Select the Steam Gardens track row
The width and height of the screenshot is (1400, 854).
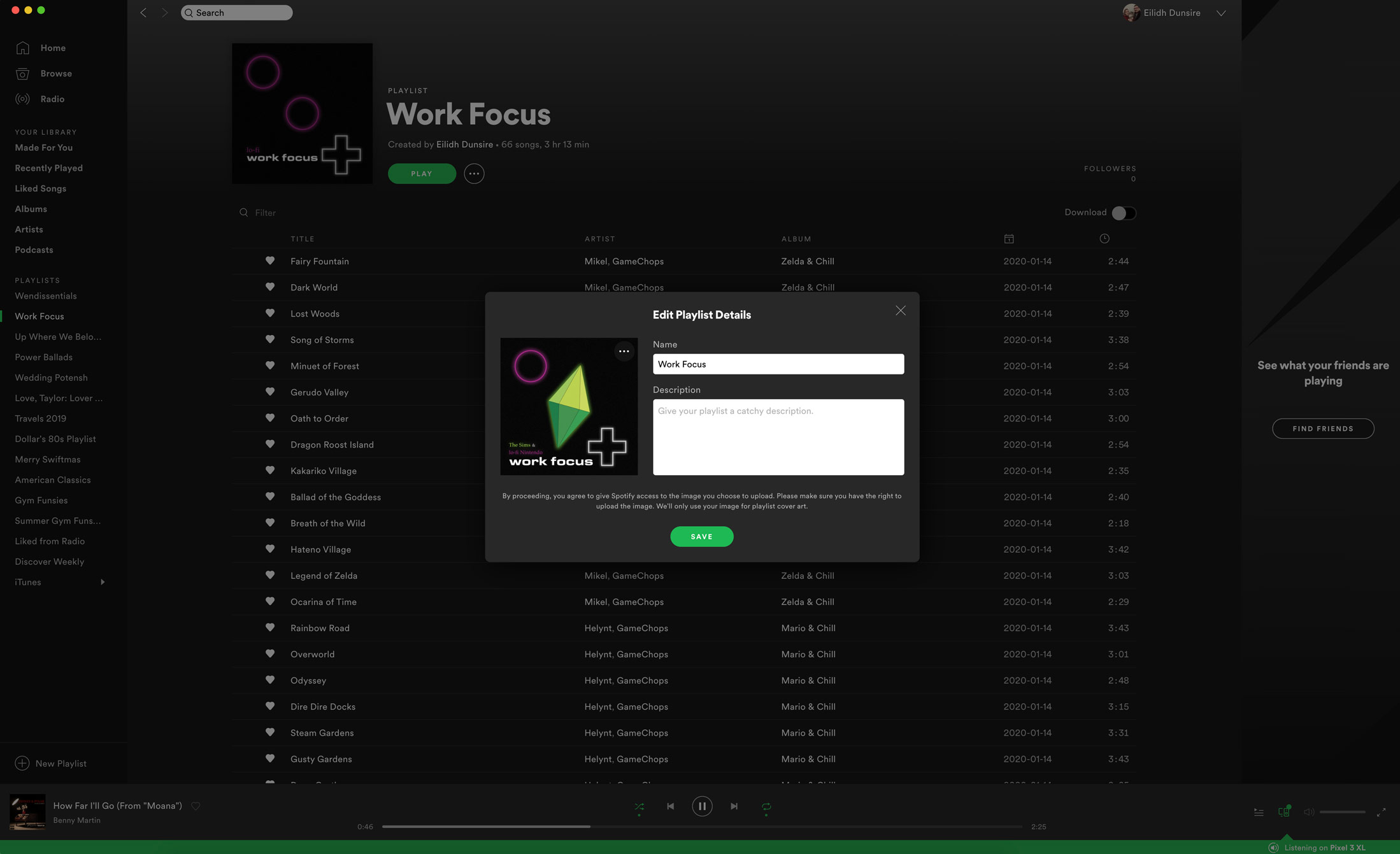click(683, 733)
